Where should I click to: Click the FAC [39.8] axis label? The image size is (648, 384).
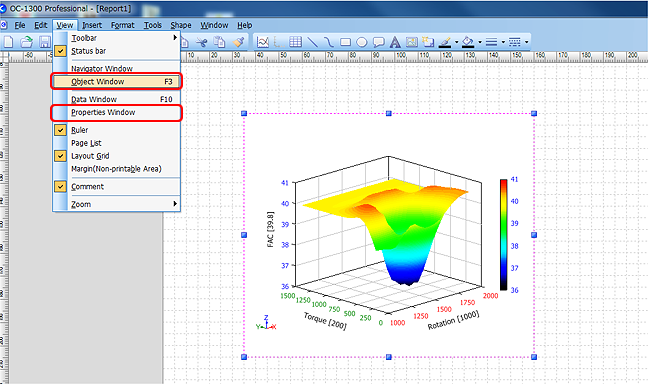pyautogui.click(x=271, y=230)
